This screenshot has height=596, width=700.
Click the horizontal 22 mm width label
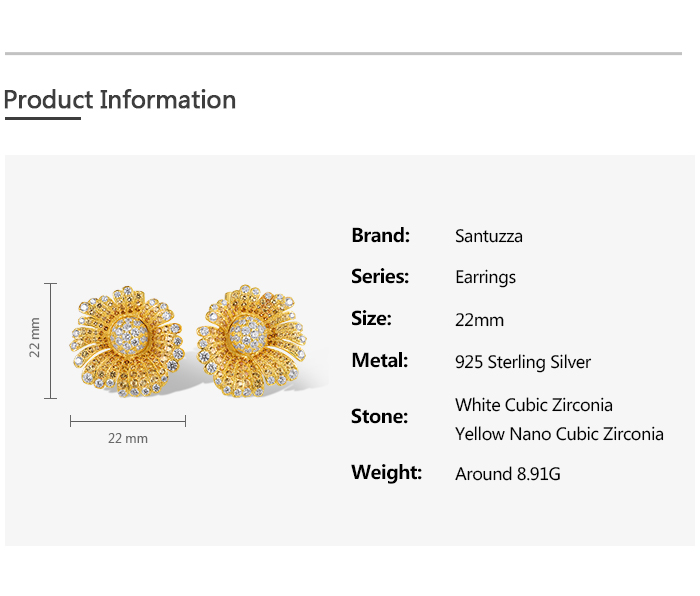point(128,438)
